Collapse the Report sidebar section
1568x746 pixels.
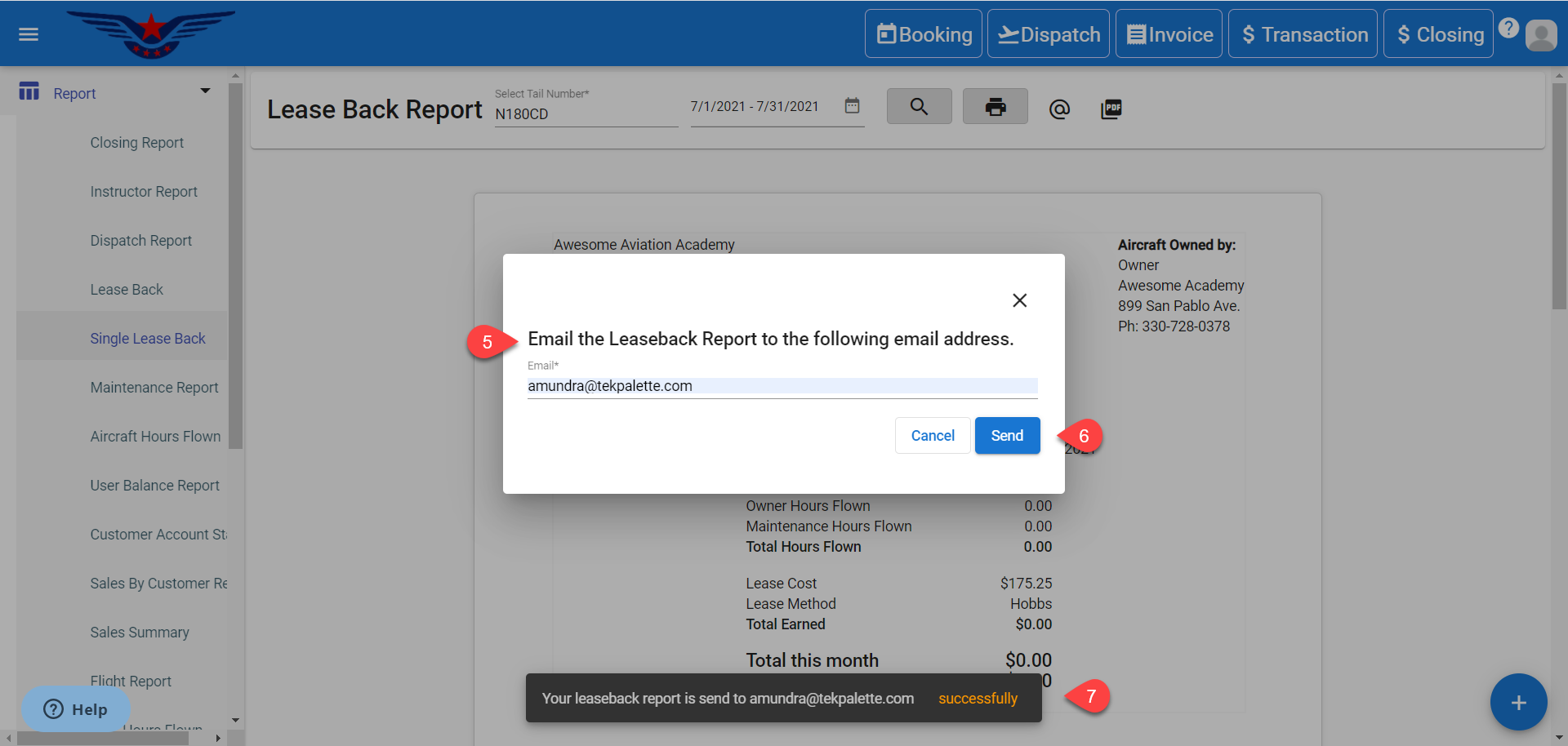205,91
